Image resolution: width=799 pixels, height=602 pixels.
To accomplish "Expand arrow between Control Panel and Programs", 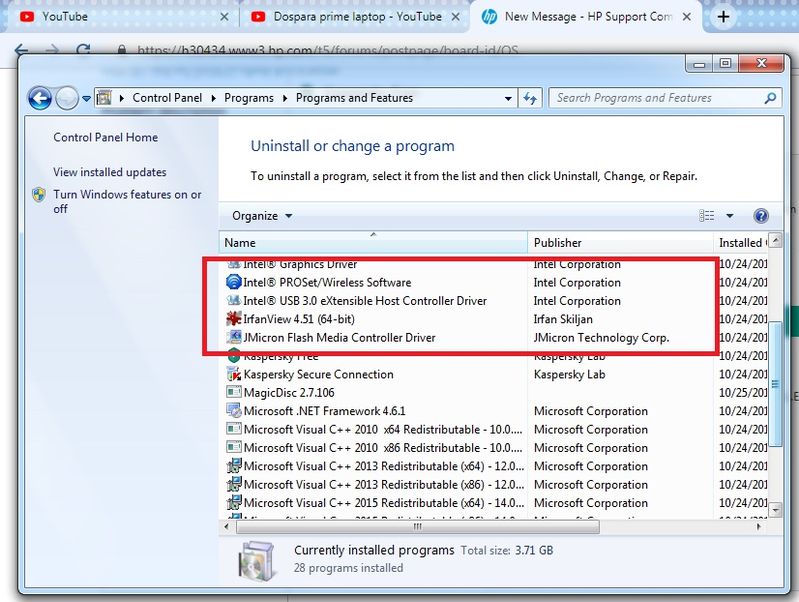I will 213,98.
